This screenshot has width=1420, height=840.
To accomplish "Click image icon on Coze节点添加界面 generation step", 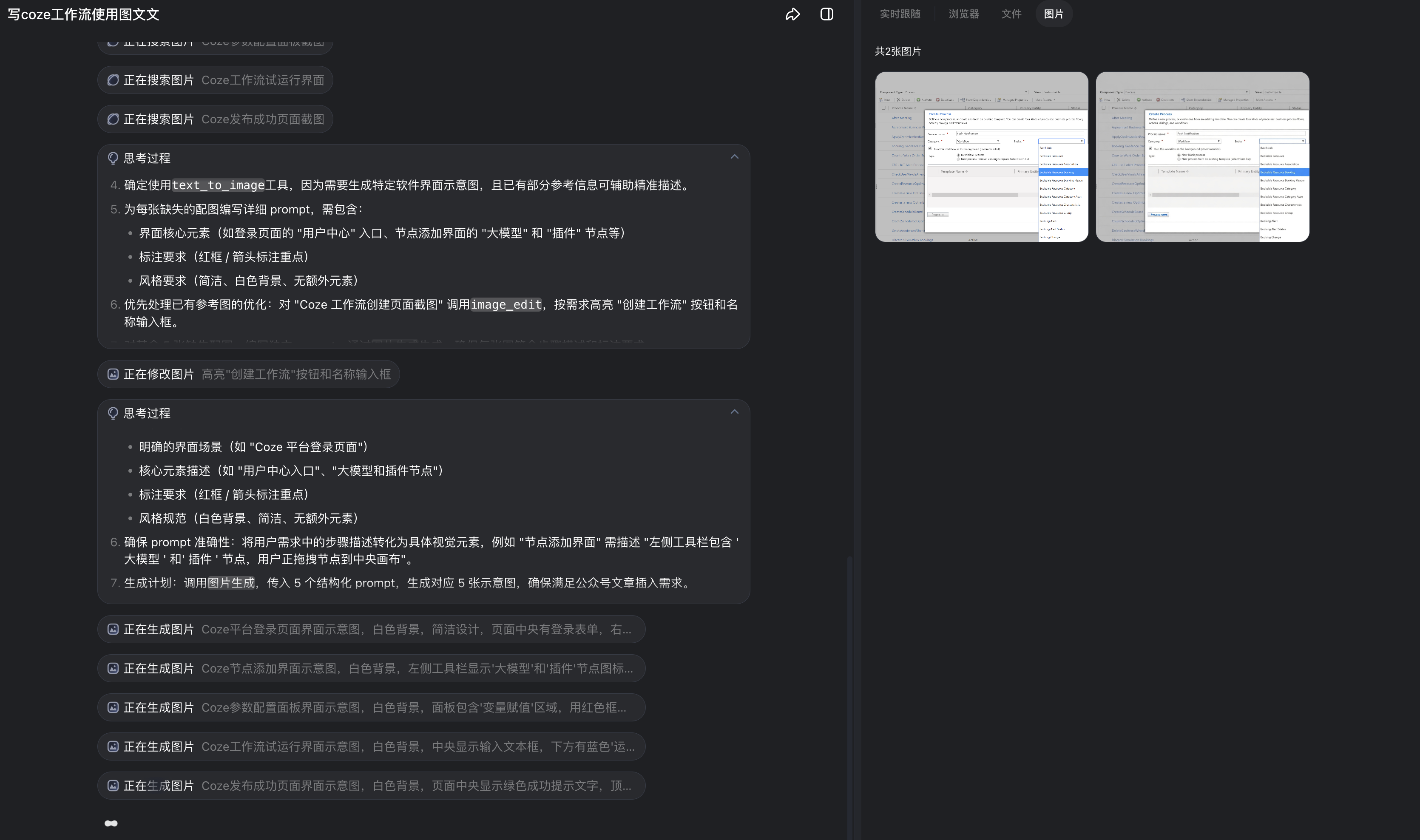I will point(113,669).
